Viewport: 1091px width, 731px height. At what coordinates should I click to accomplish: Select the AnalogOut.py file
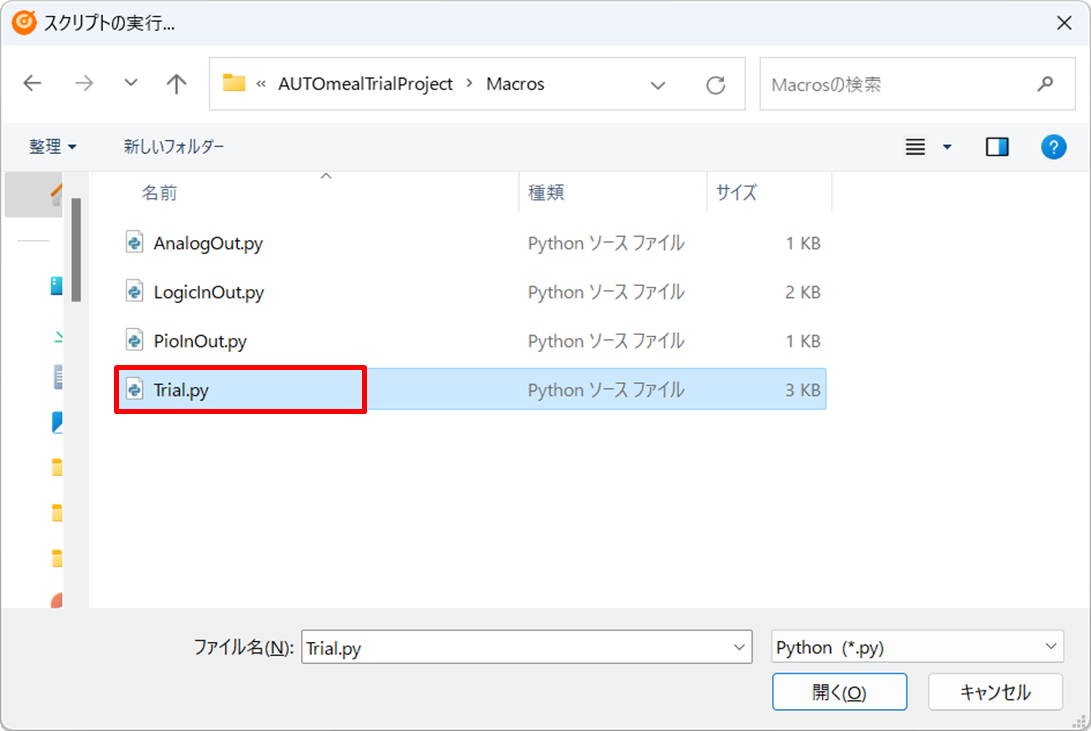(208, 243)
